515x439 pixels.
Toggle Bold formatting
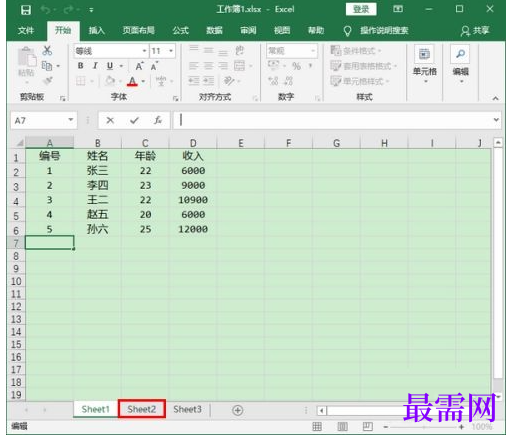[80, 66]
